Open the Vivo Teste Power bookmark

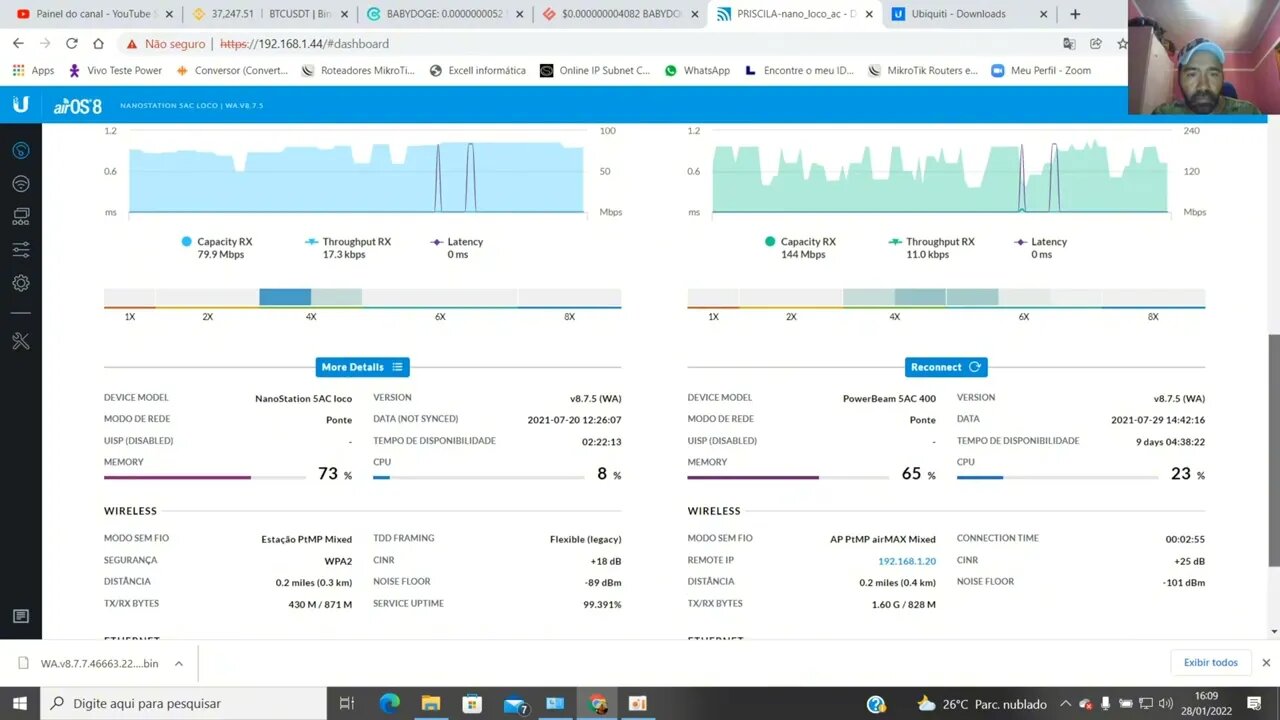pos(115,71)
